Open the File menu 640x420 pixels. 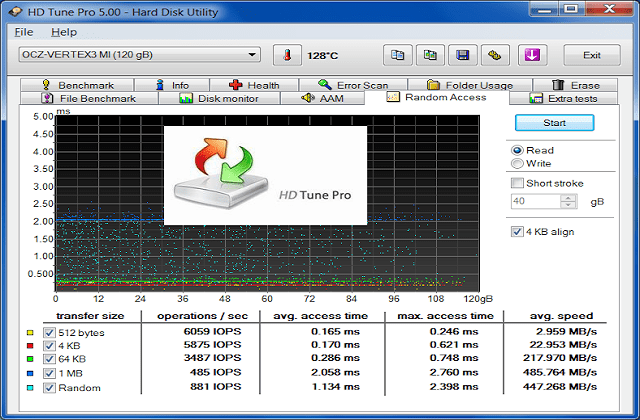(24, 32)
